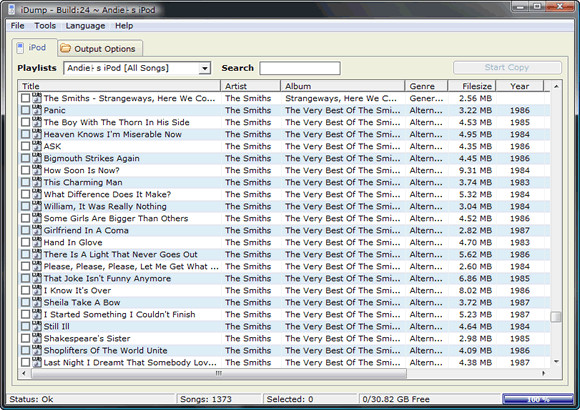580x410 pixels.
Task: Switch to the Output Options tab
Action: coord(100,48)
